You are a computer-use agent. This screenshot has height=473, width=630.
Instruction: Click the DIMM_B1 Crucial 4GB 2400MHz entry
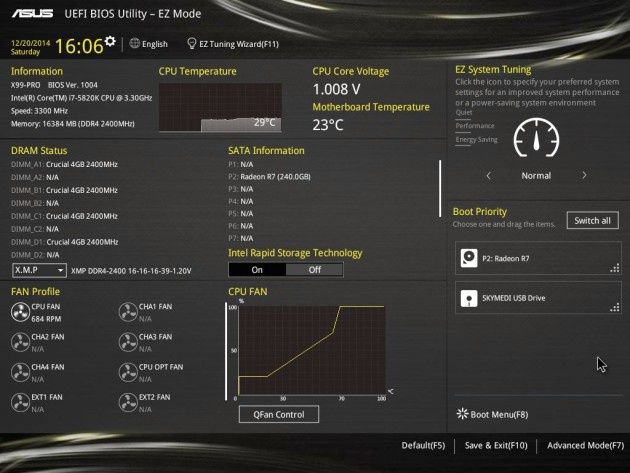coord(64,190)
